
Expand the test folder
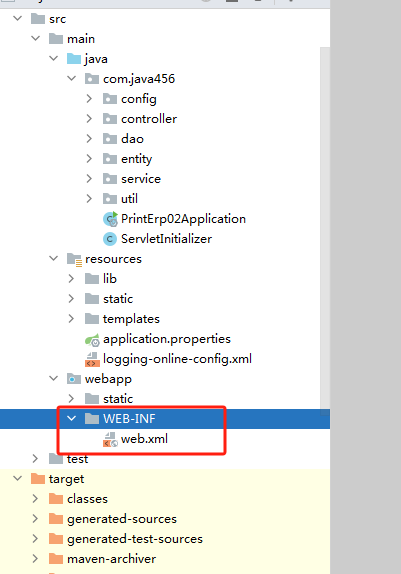tap(36, 458)
